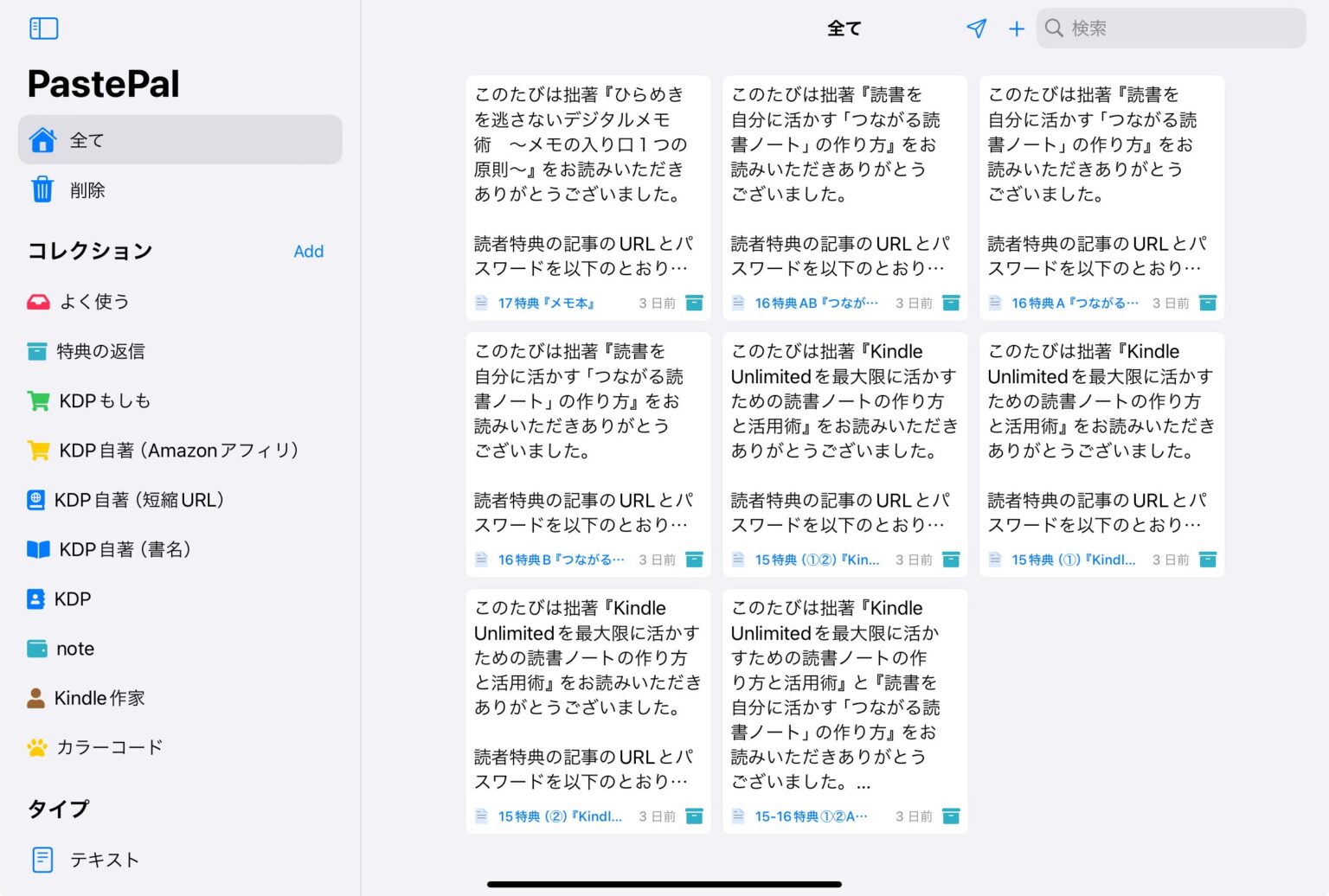Screen dimensions: 1329x896
Task: Switch to 全て in the sidebar
Action: click(x=87, y=139)
